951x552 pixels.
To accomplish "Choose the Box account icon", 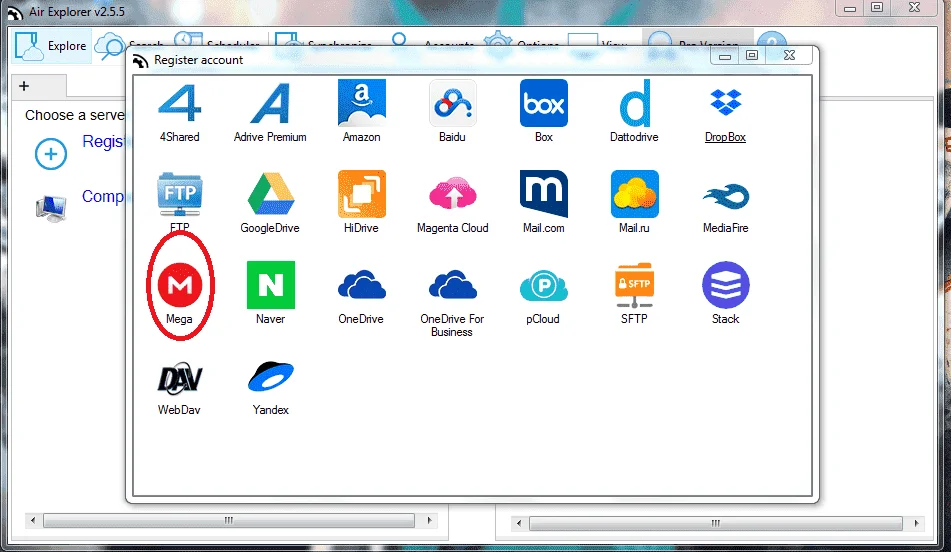I will coord(543,103).
